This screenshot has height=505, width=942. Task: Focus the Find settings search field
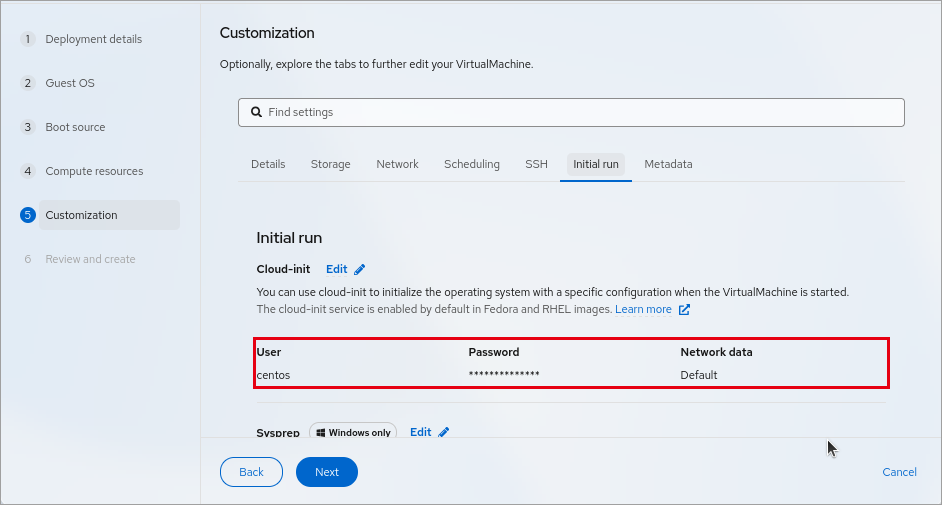[571, 112]
